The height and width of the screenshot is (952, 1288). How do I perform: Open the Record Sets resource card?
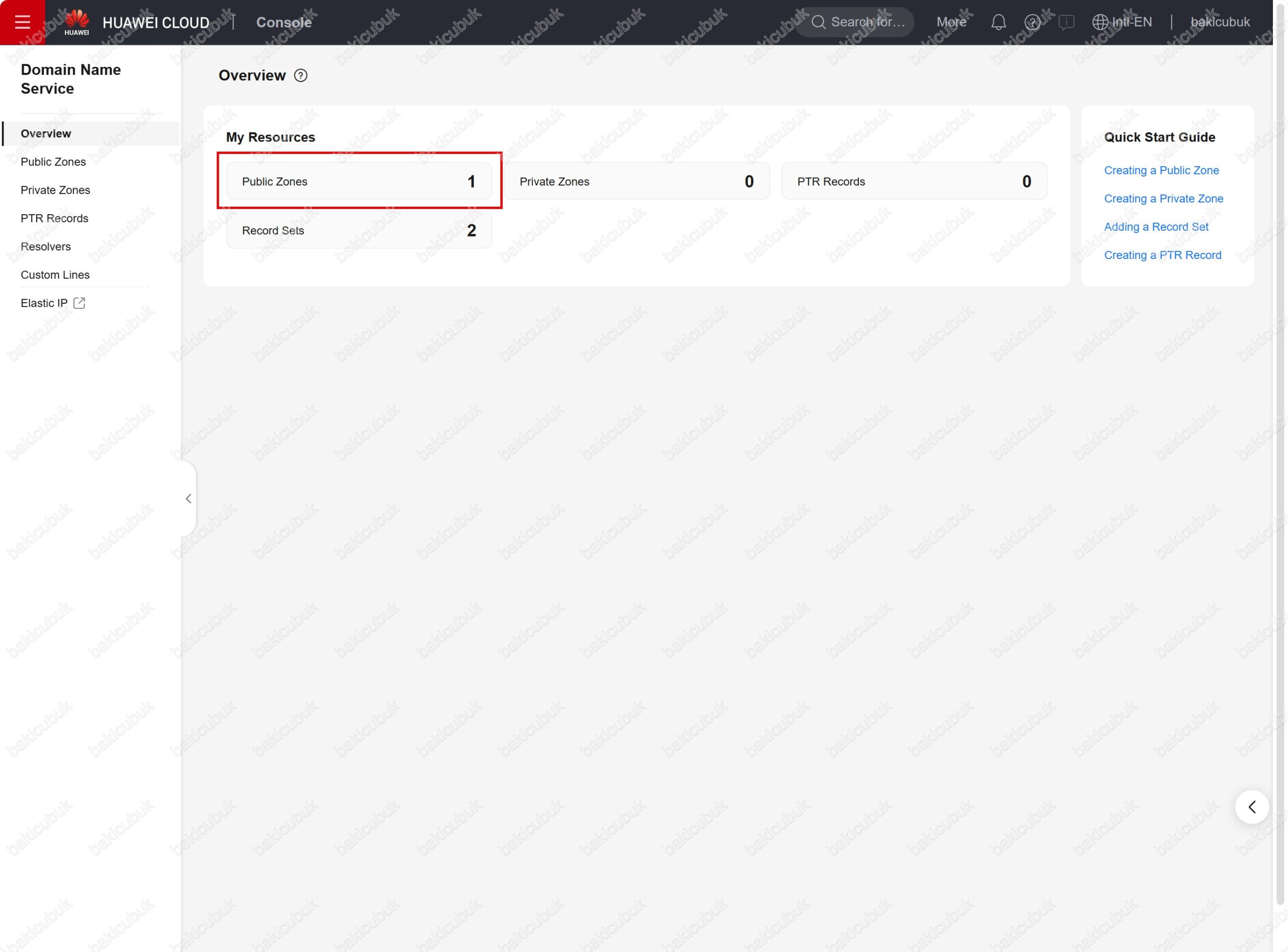[359, 230]
